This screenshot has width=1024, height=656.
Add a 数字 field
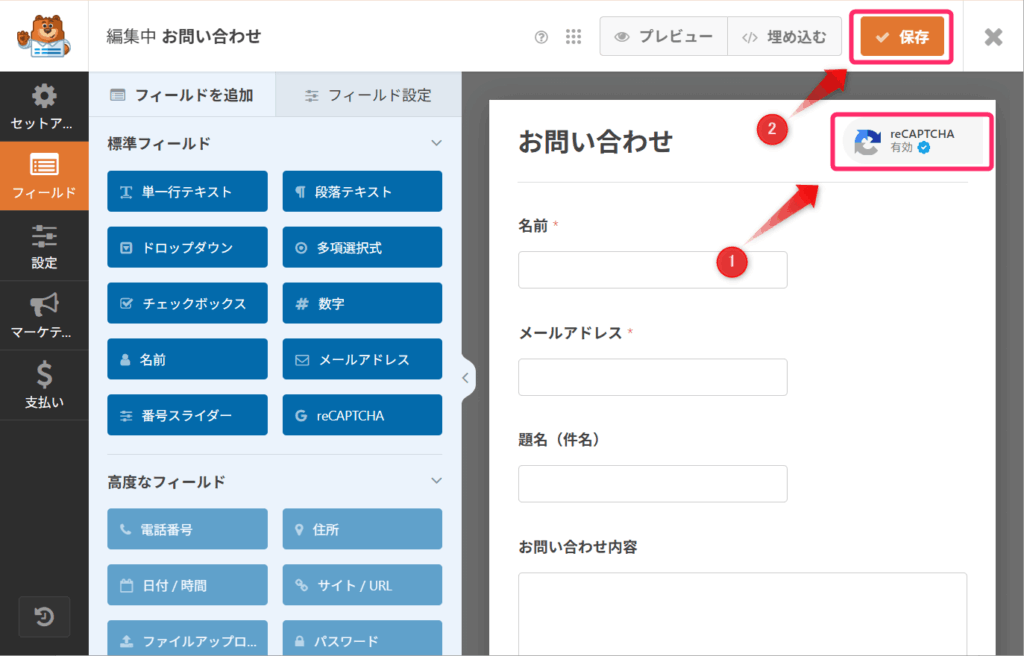(x=362, y=303)
